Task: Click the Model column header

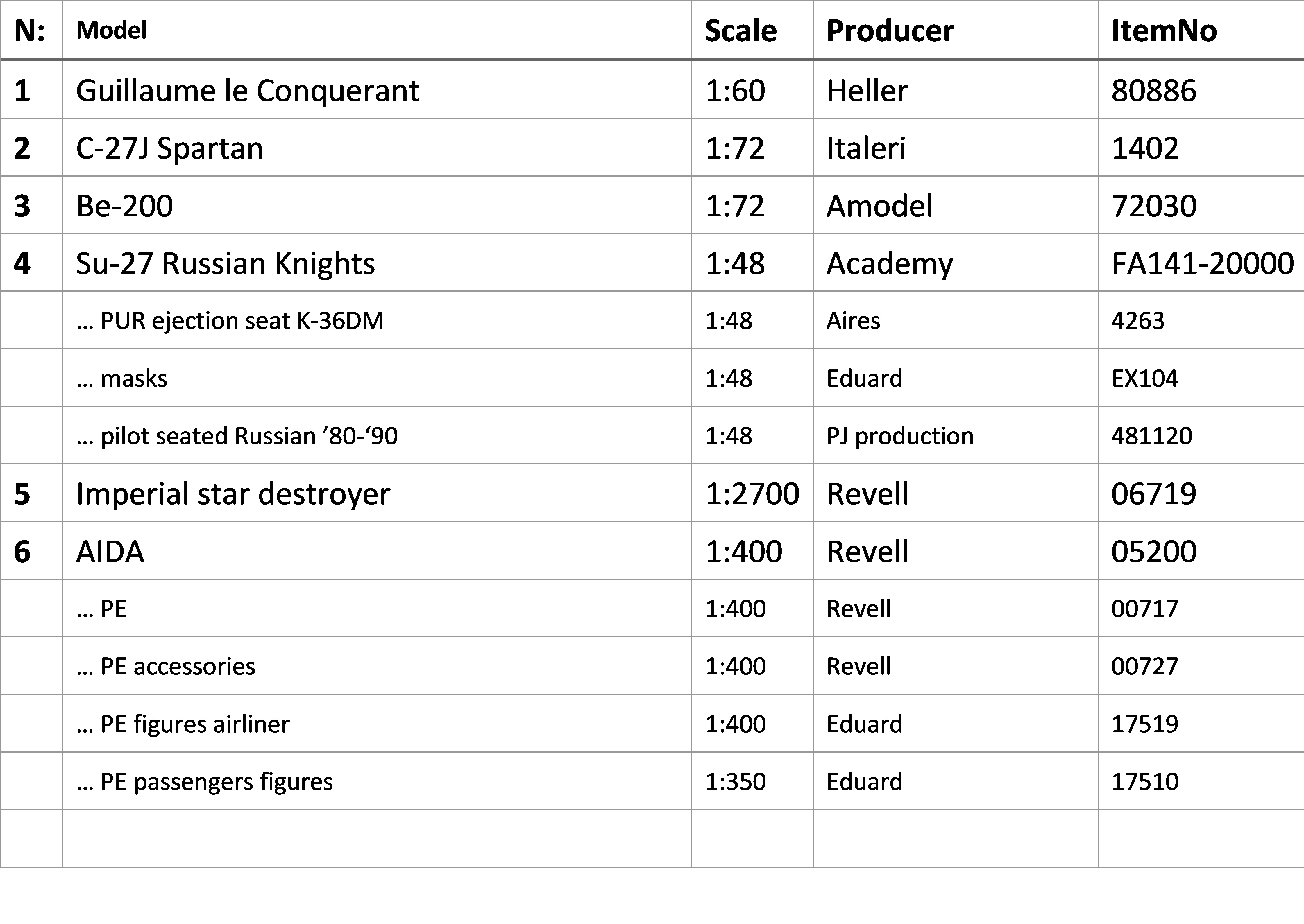Action: 112,30
